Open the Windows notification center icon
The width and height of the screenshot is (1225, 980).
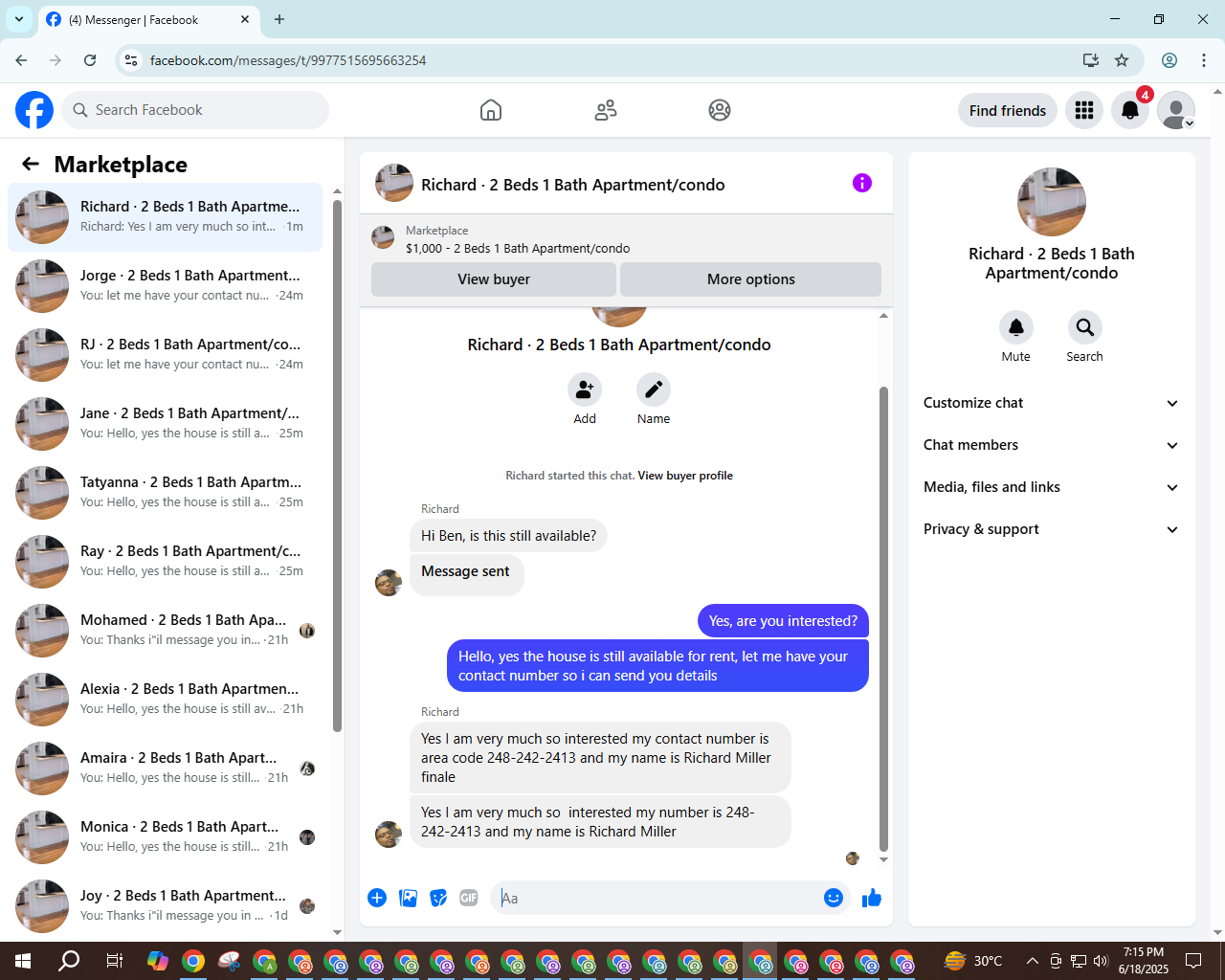coord(1193,961)
